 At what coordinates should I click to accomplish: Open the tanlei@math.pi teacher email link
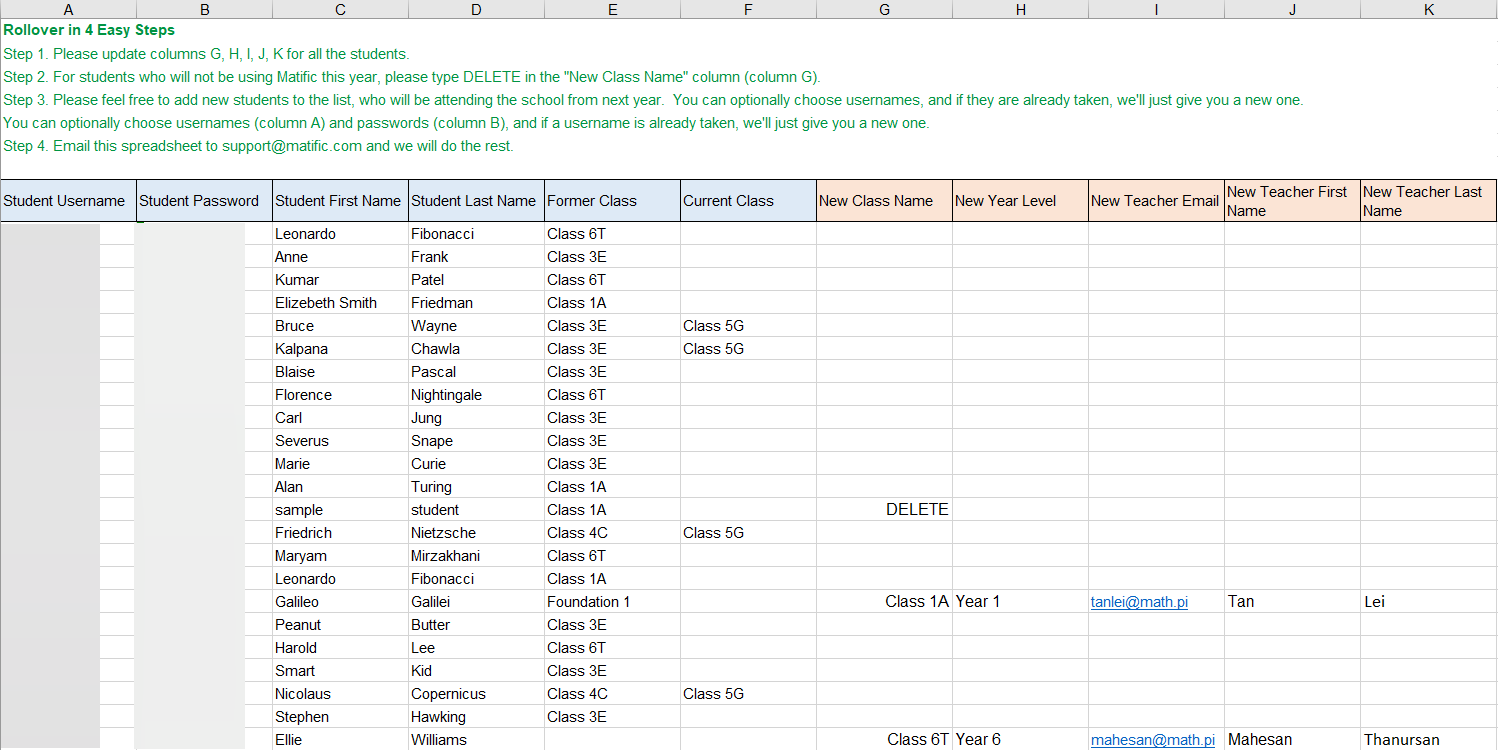click(x=1139, y=601)
